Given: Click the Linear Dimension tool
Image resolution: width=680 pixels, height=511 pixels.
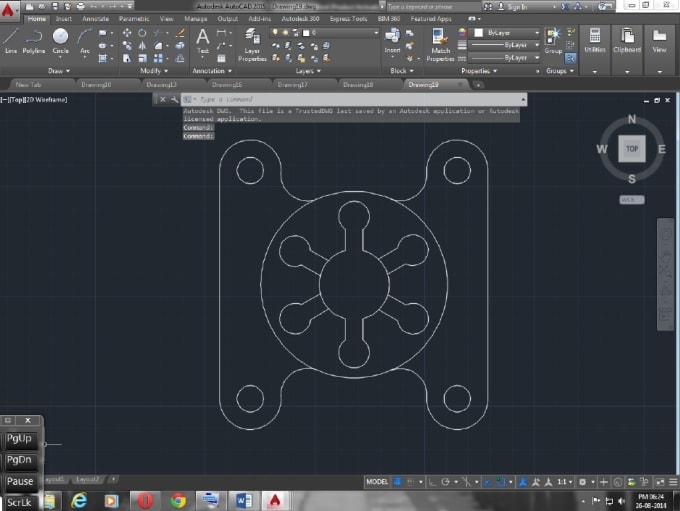Looking at the screenshot, I should [221, 33].
